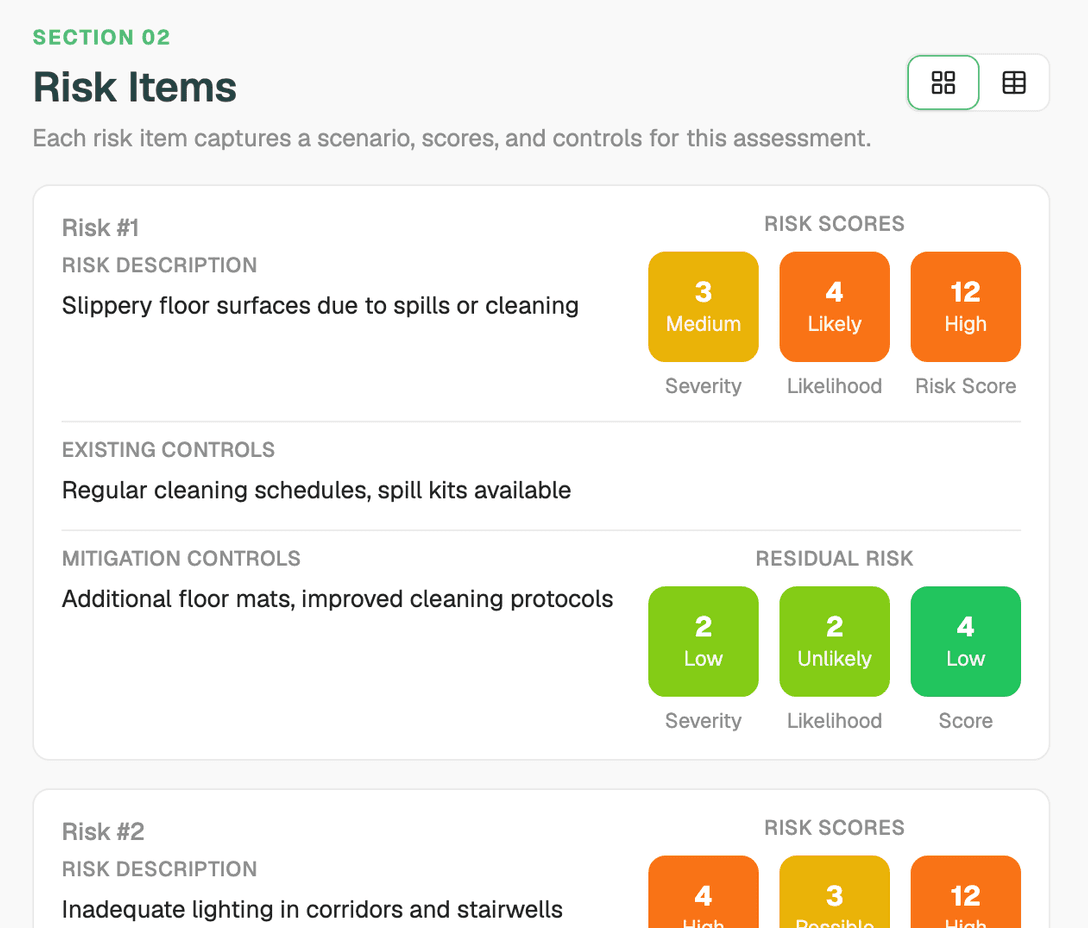Click the regular cleaning schedules controls text
Screen dimensions: 1088x928
316,490
